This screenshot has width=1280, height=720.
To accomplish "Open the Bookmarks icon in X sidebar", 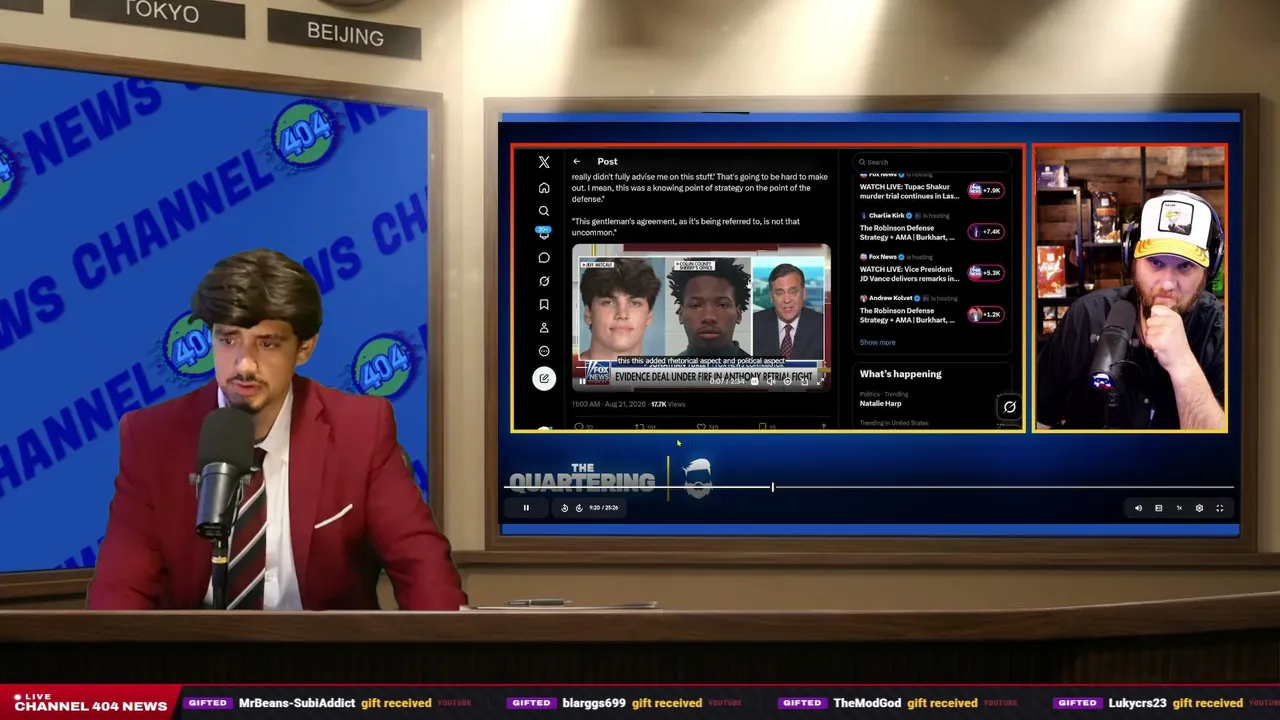I will [x=544, y=304].
